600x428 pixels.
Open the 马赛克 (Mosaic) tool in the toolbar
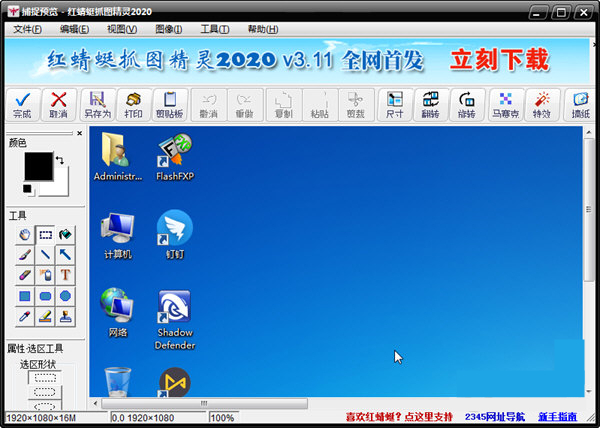(506, 104)
